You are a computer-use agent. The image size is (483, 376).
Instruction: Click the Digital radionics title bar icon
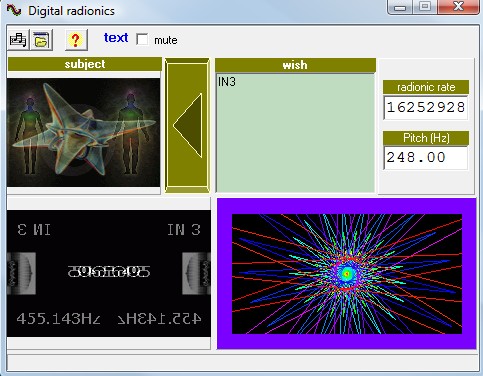[x=13, y=10]
